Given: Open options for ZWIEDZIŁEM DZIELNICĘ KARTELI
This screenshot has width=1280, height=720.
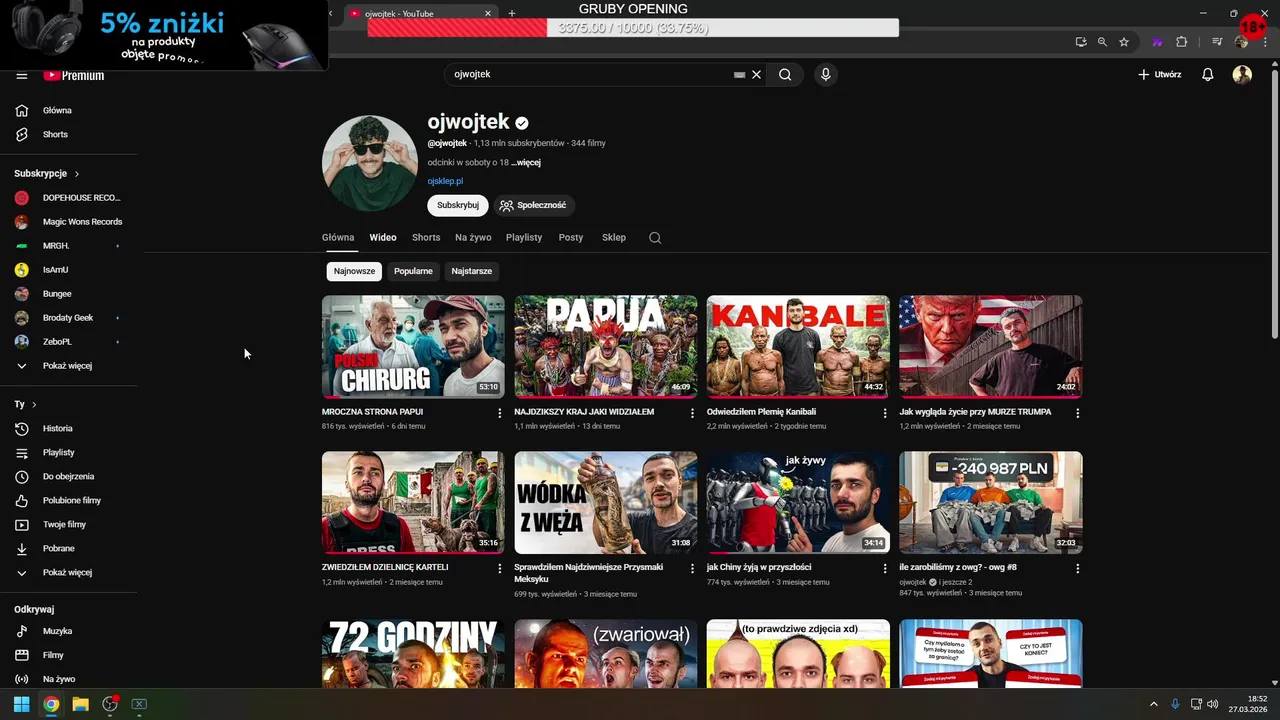Looking at the screenshot, I should pos(500,568).
